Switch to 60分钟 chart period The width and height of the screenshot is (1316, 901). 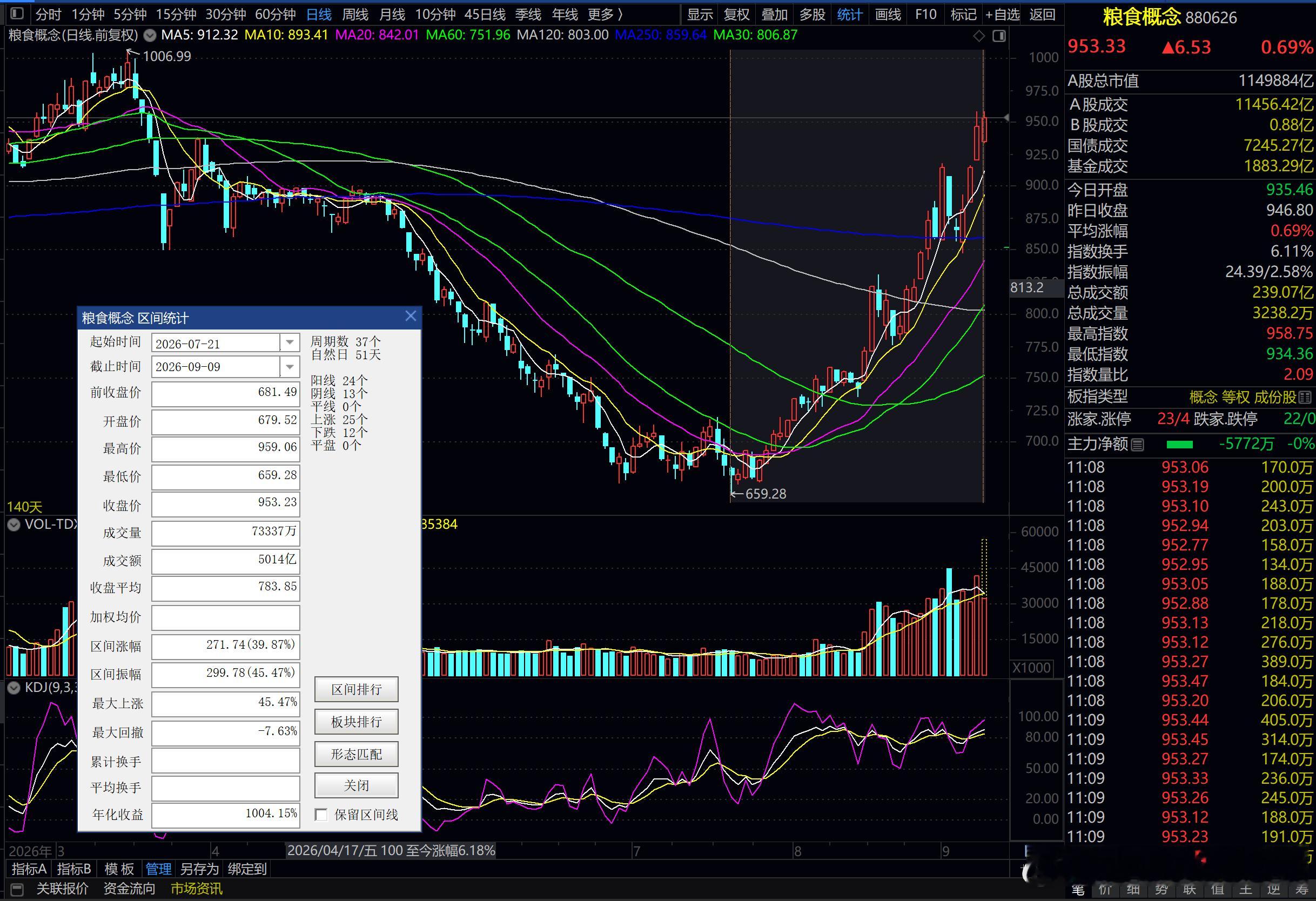click(x=275, y=14)
